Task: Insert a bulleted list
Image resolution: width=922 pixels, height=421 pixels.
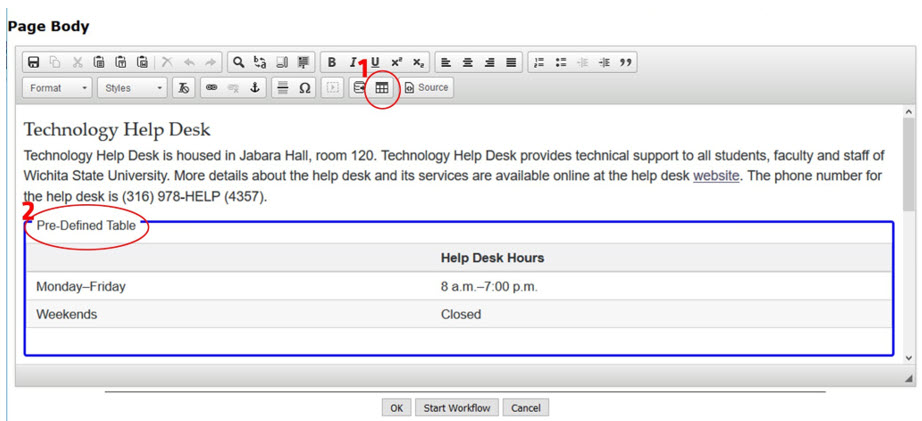Action: click(x=561, y=62)
